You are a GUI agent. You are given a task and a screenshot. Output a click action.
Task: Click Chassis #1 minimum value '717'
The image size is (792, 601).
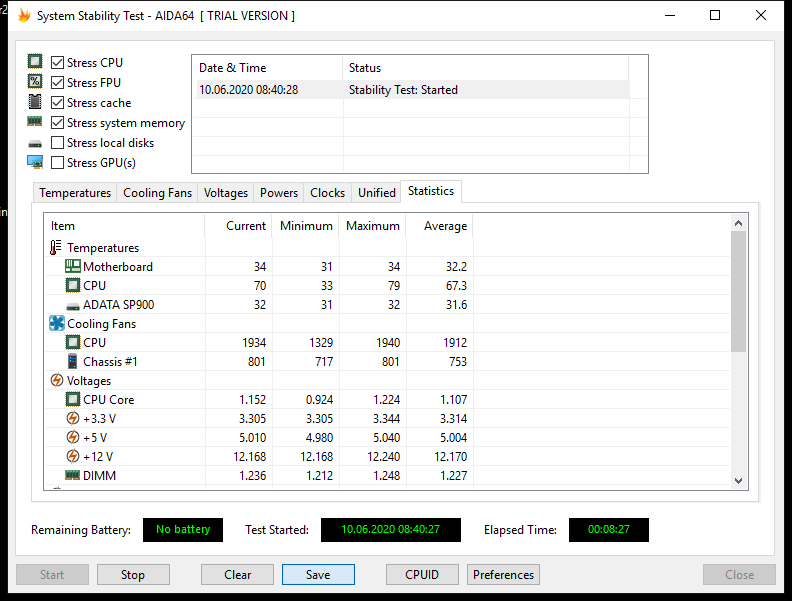click(x=324, y=362)
